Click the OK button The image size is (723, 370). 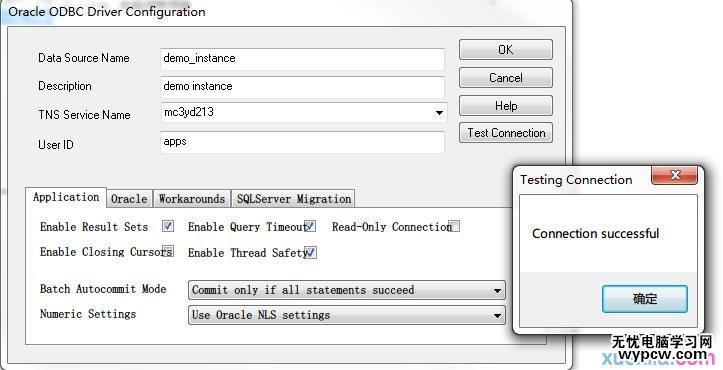(506, 49)
